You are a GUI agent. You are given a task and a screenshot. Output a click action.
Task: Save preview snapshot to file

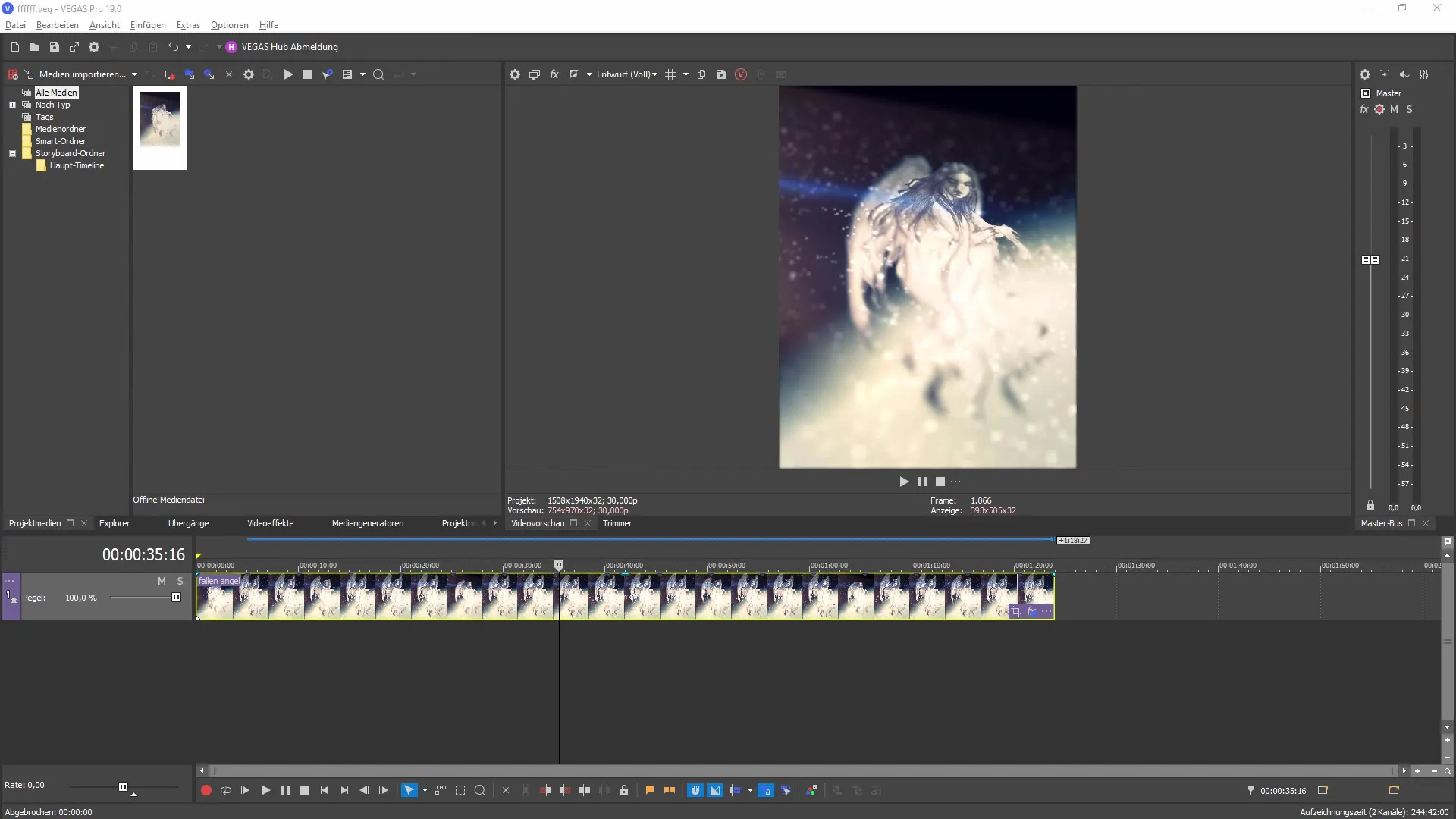point(721,74)
